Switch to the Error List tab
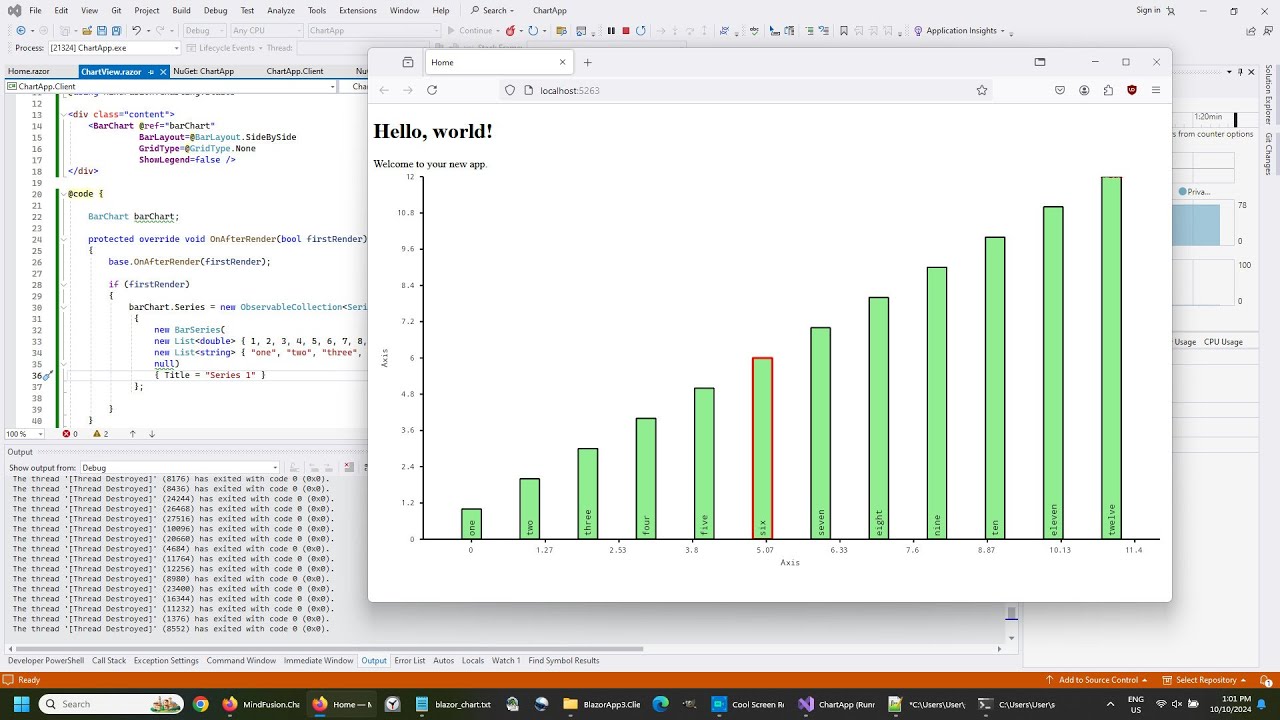Image resolution: width=1280 pixels, height=720 pixels. [409, 661]
